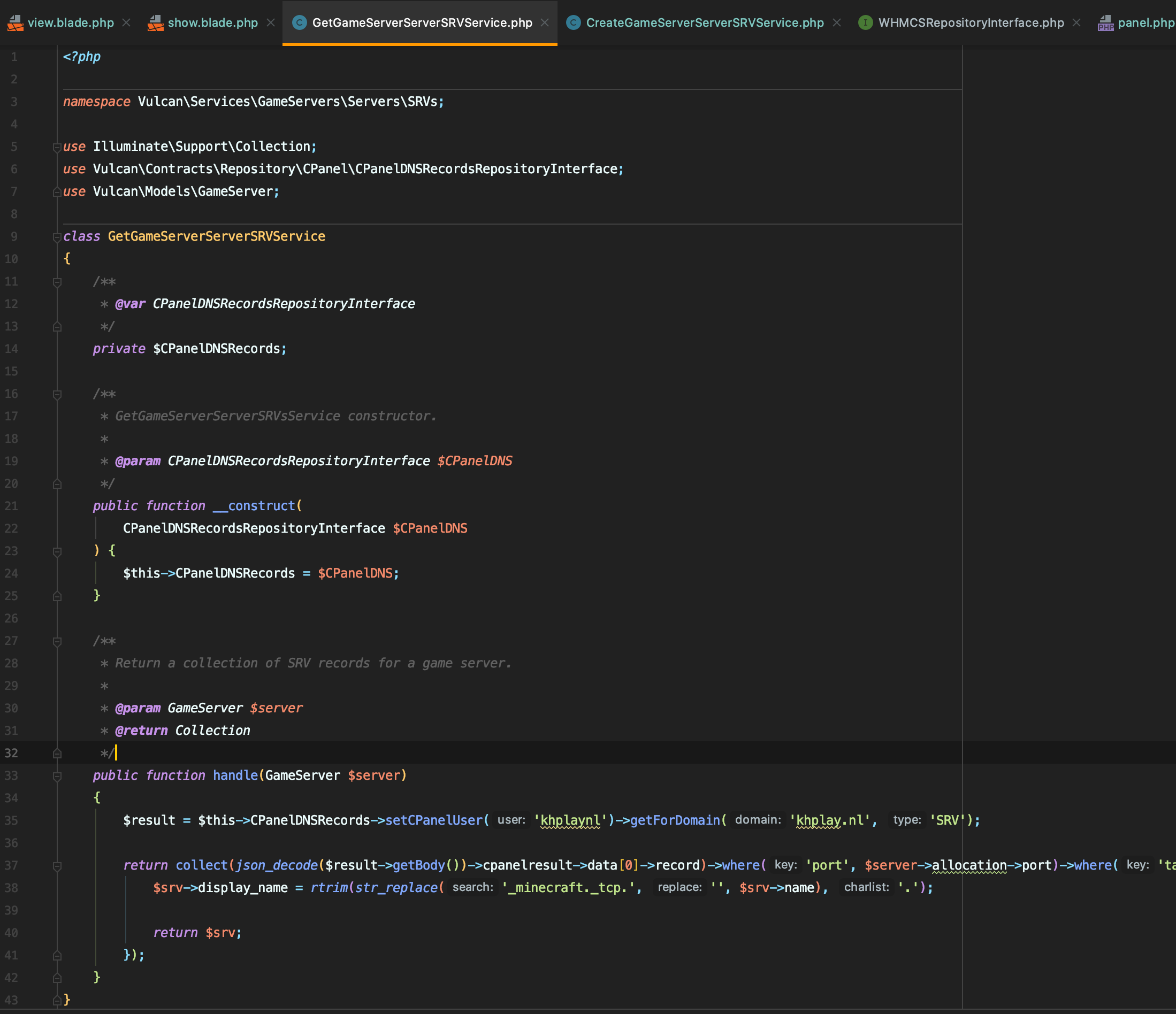Click the class icon on the CreateGameServerServerSRVService.php tab
Screen dimensions: 1176x1014
point(573,22)
